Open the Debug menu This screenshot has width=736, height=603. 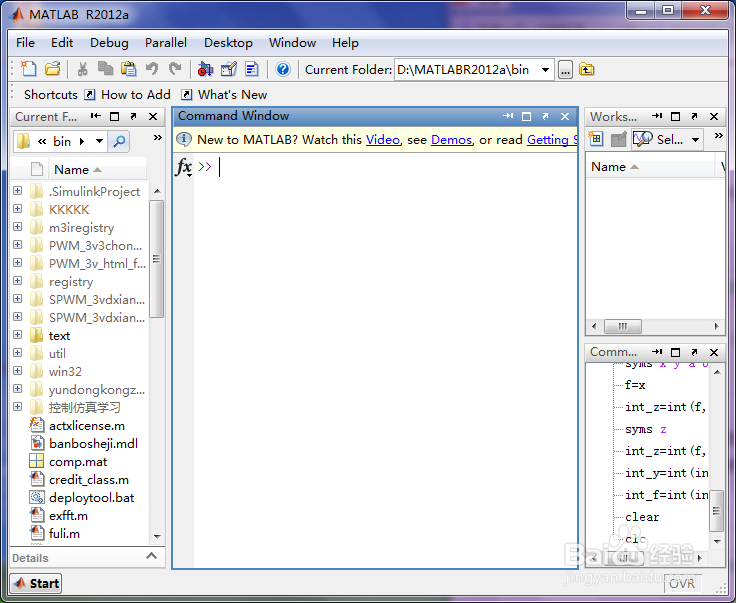(x=109, y=43)
